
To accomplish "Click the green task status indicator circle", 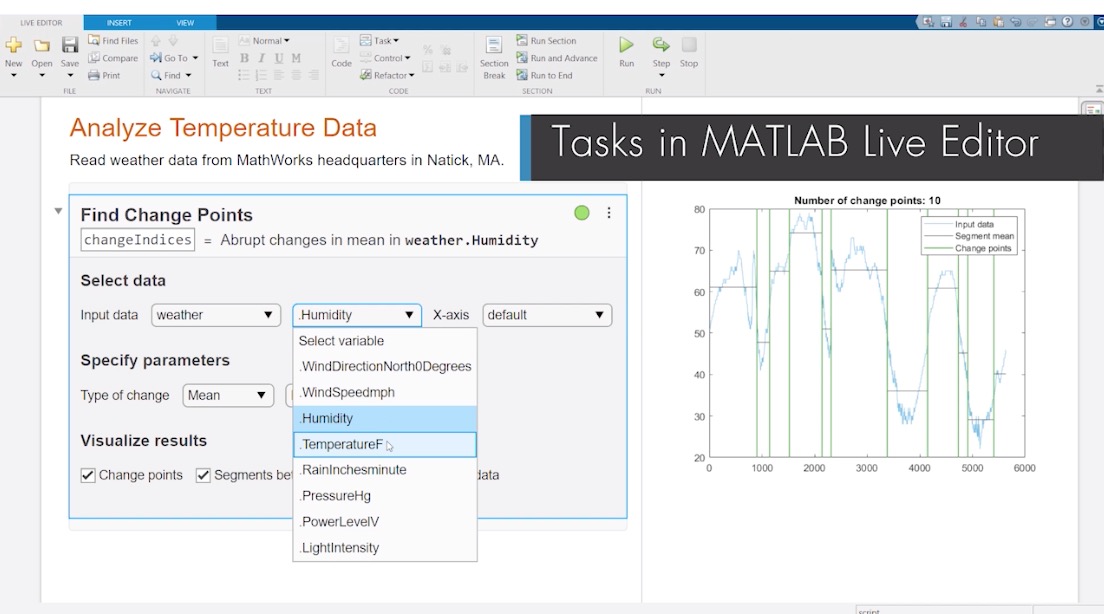I will pyautogui.click(x=582, y=213).
